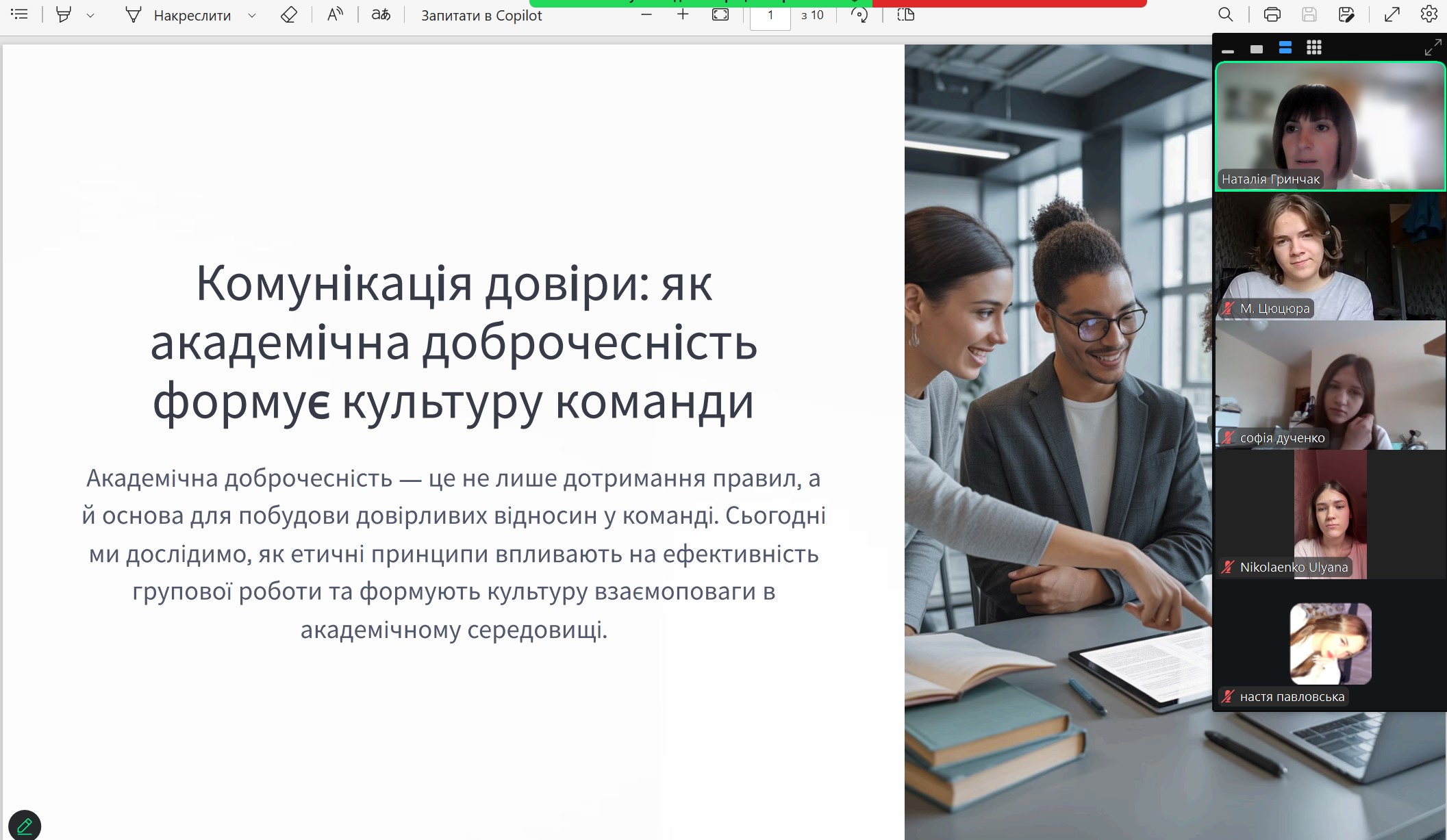Click the Save As icon
This screenshot has width=1447, height=840.
pyautogui.click(x=1346, y=15)
